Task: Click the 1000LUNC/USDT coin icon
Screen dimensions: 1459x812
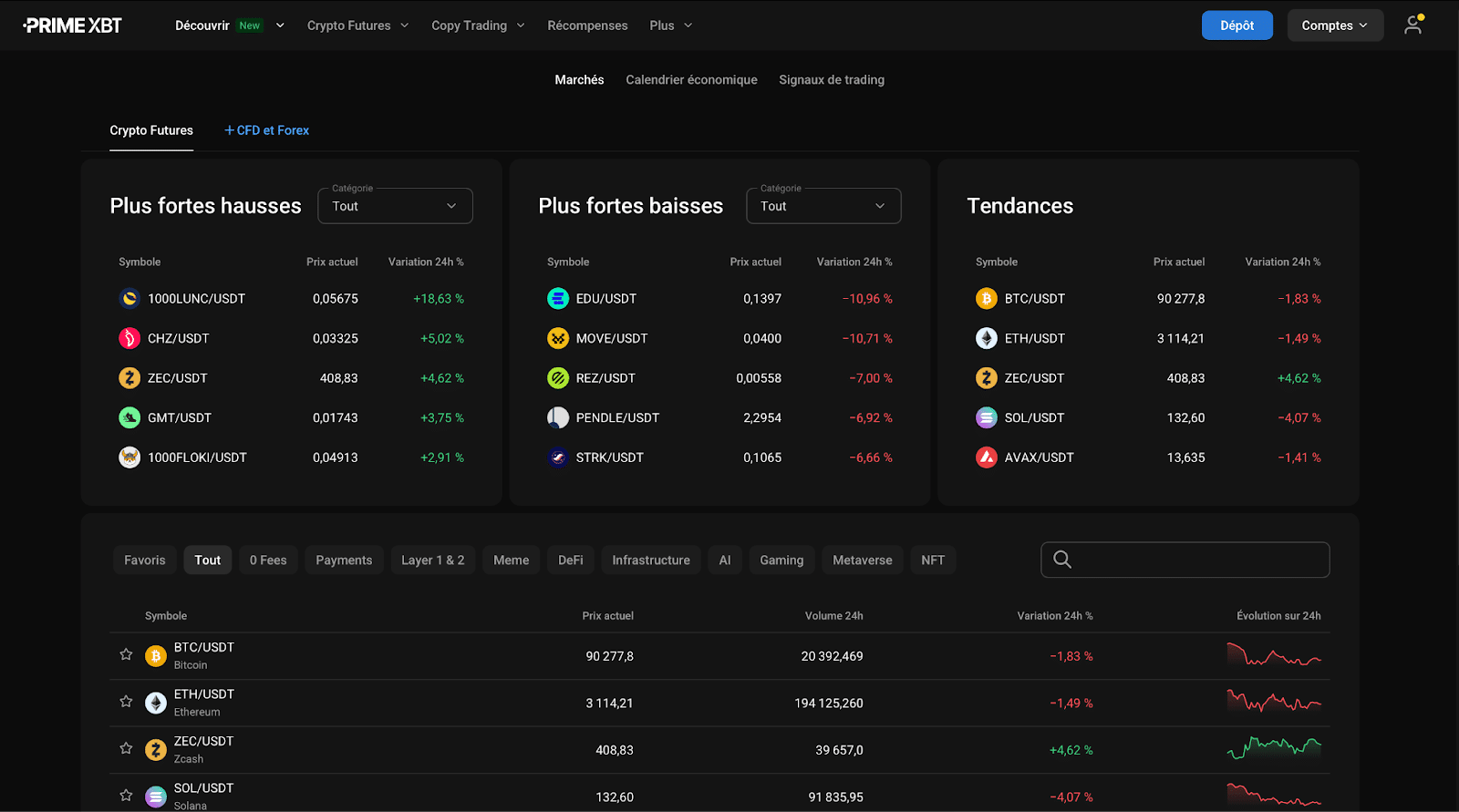Action: pyautogui.click(x=129, y=299)
